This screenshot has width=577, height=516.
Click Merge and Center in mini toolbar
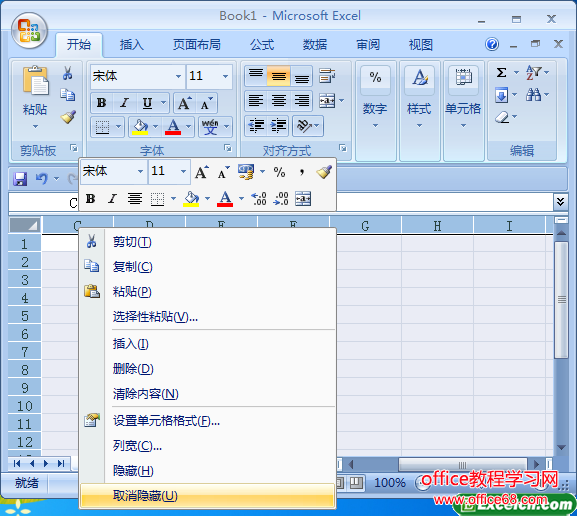[x=303, y=199]
